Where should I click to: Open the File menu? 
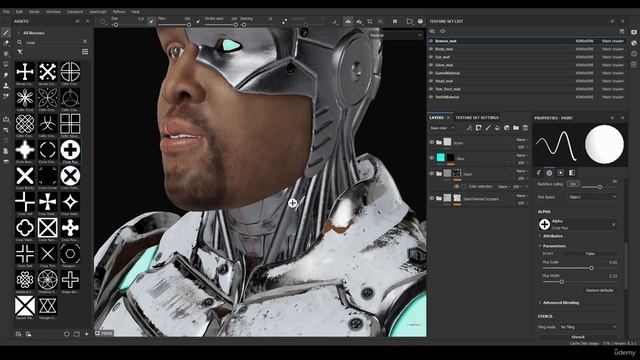coord(6,12)
